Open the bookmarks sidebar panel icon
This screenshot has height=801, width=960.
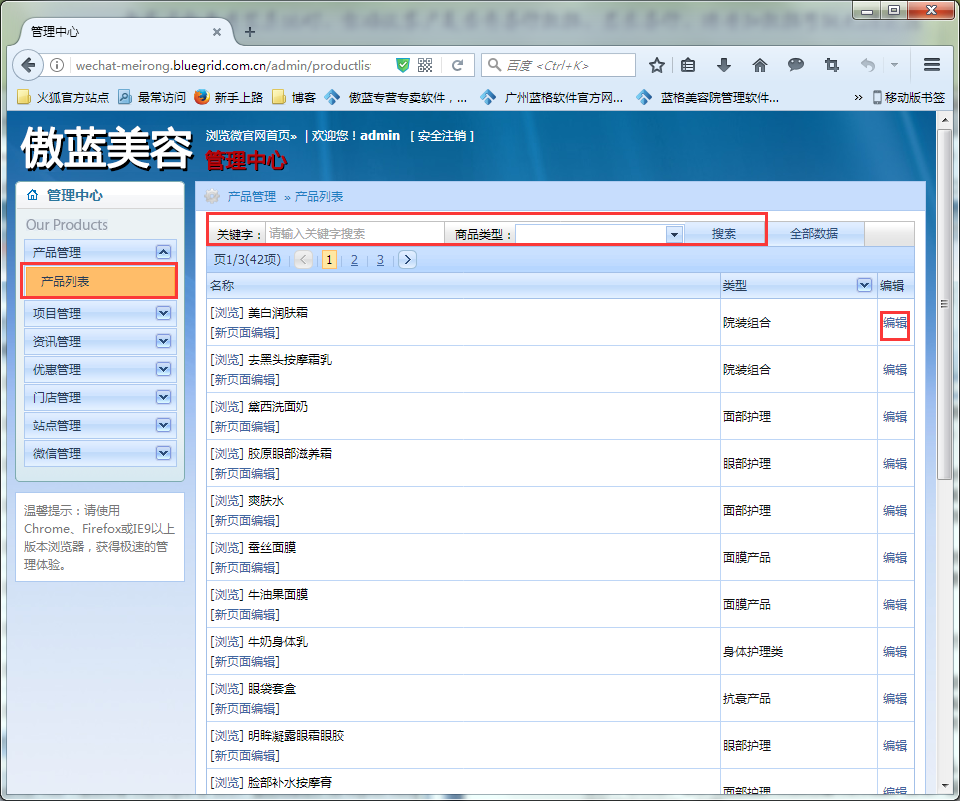point(688,64)
